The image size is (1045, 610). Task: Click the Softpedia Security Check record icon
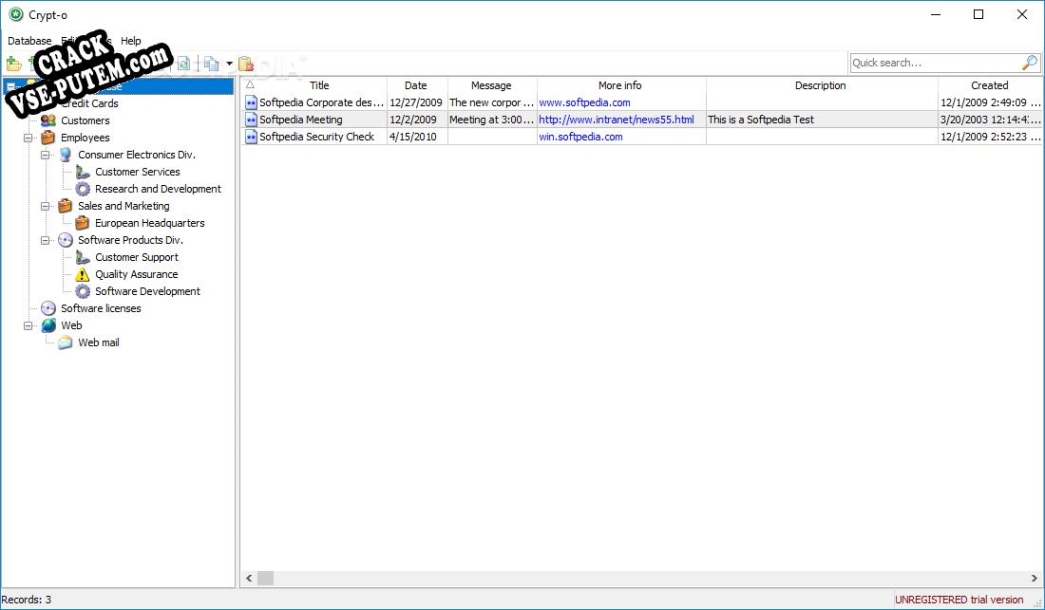coord(251,137)
